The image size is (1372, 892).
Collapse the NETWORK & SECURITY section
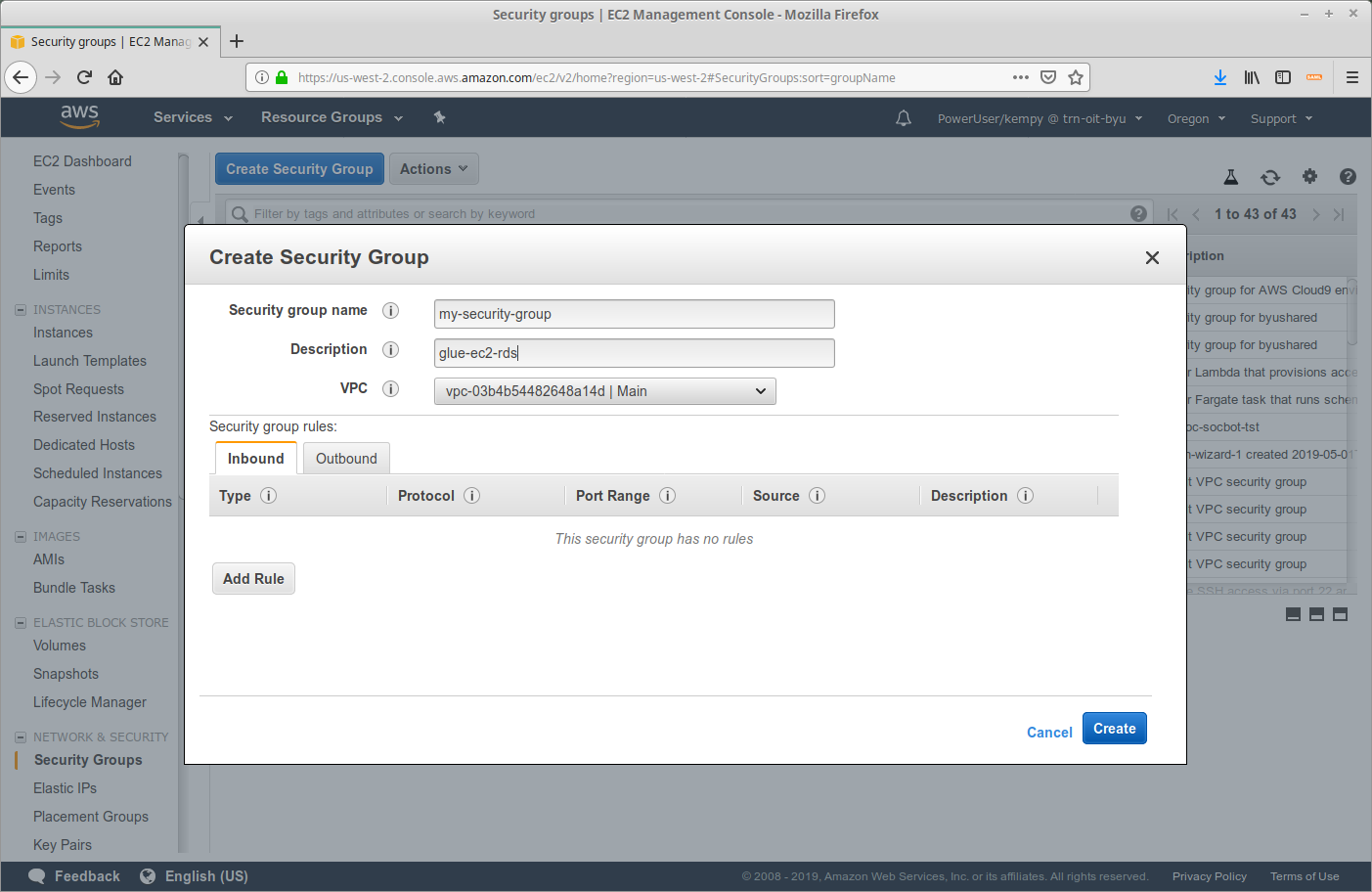tap(21, 737)
